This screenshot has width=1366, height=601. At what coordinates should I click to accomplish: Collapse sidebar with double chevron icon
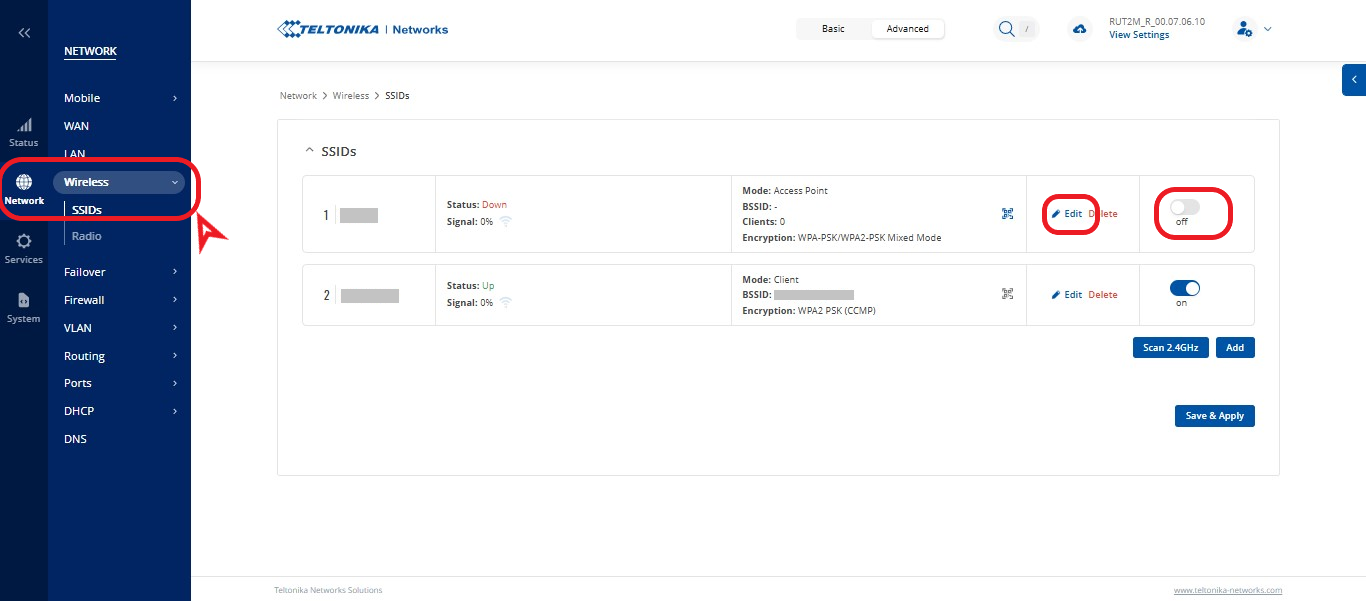(x=24, y=33)
